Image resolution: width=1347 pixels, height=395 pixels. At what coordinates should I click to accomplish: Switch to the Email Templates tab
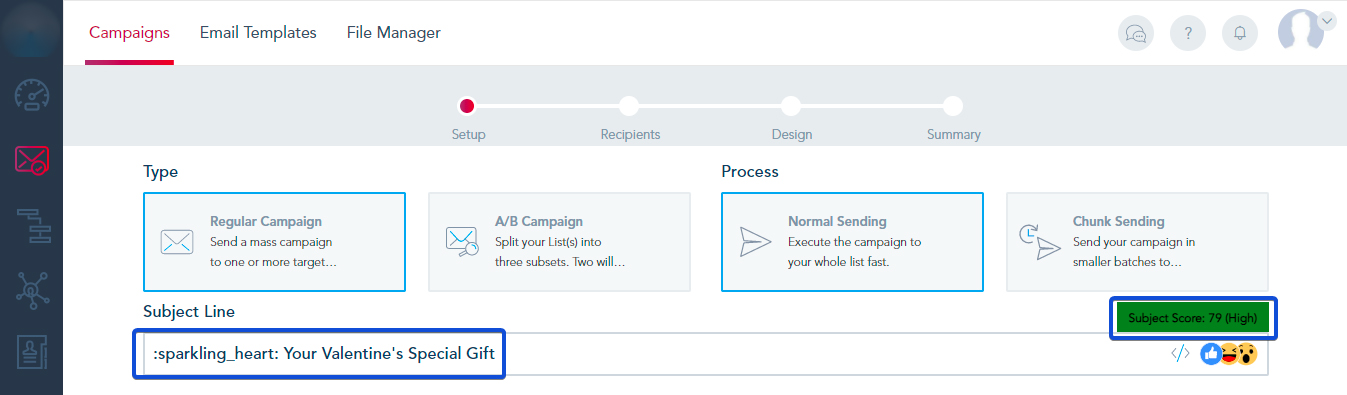tap(258, 33)
